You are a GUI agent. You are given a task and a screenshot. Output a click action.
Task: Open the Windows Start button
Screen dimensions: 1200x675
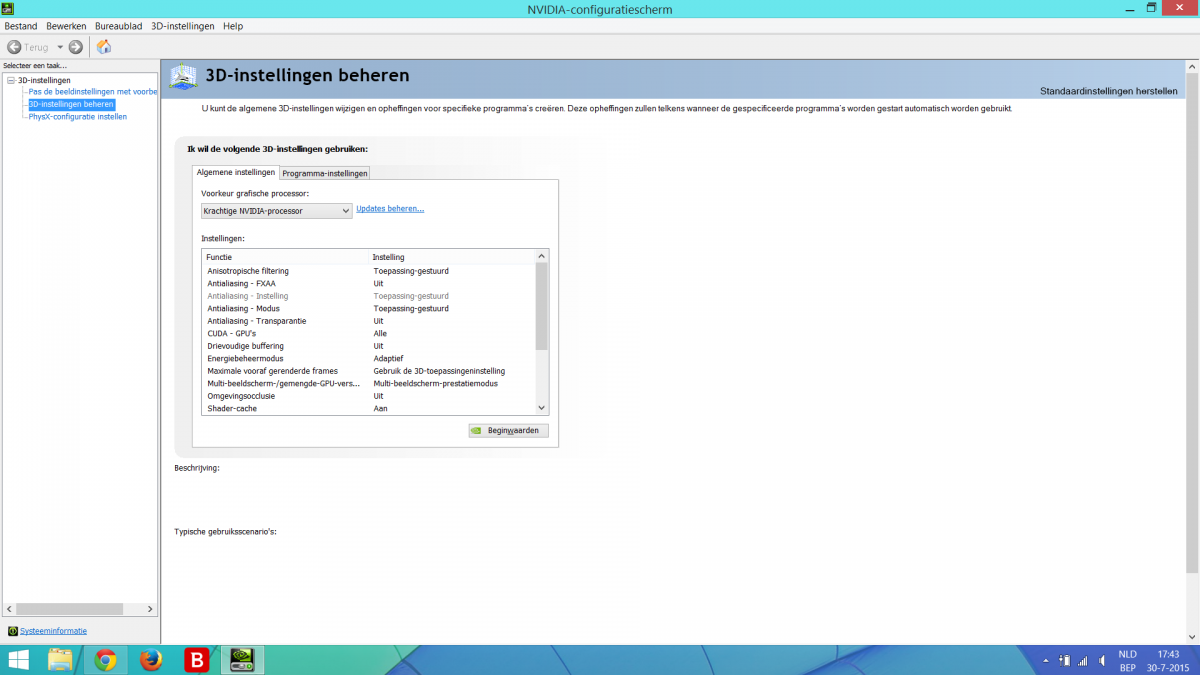pyautogui.click(x=19, y=660)
